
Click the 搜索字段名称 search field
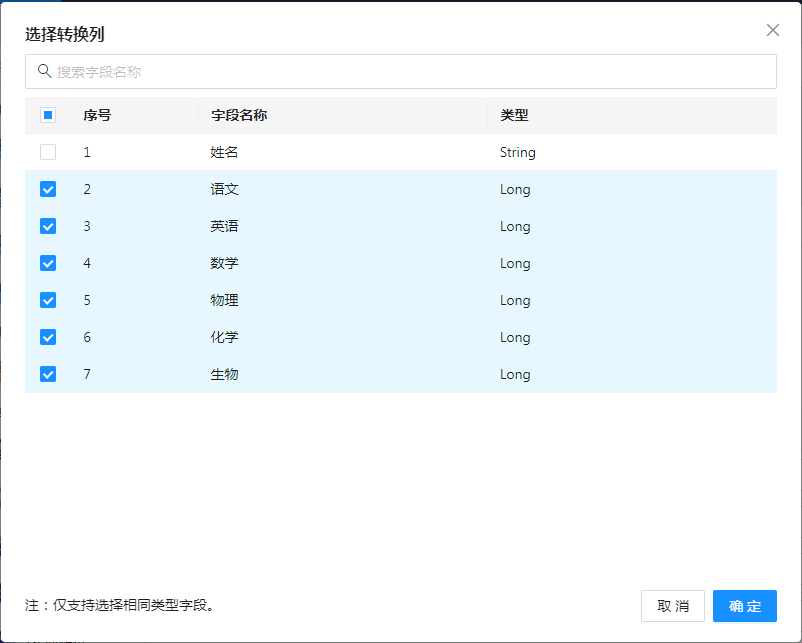pos(400,72)
